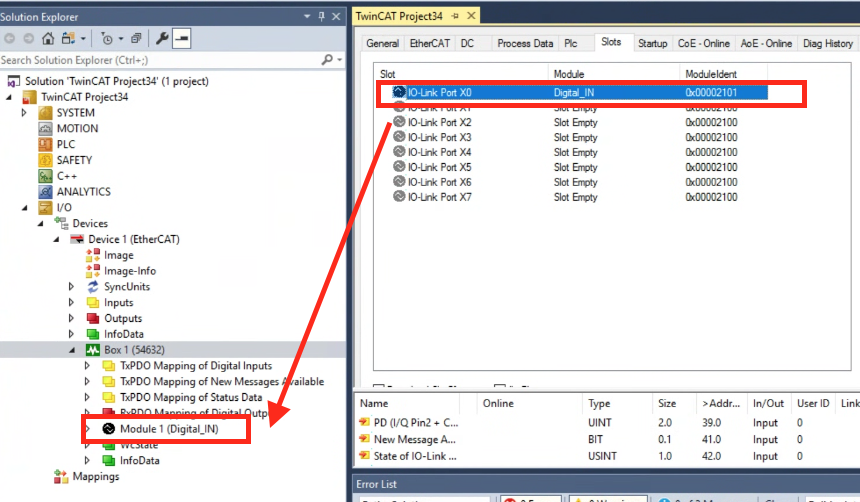Viewport: 860px width, 502px height.
Task: Click the Solution Explorer auto-hide pin icon
Action: pyautogui.click(x=321, y=16)
